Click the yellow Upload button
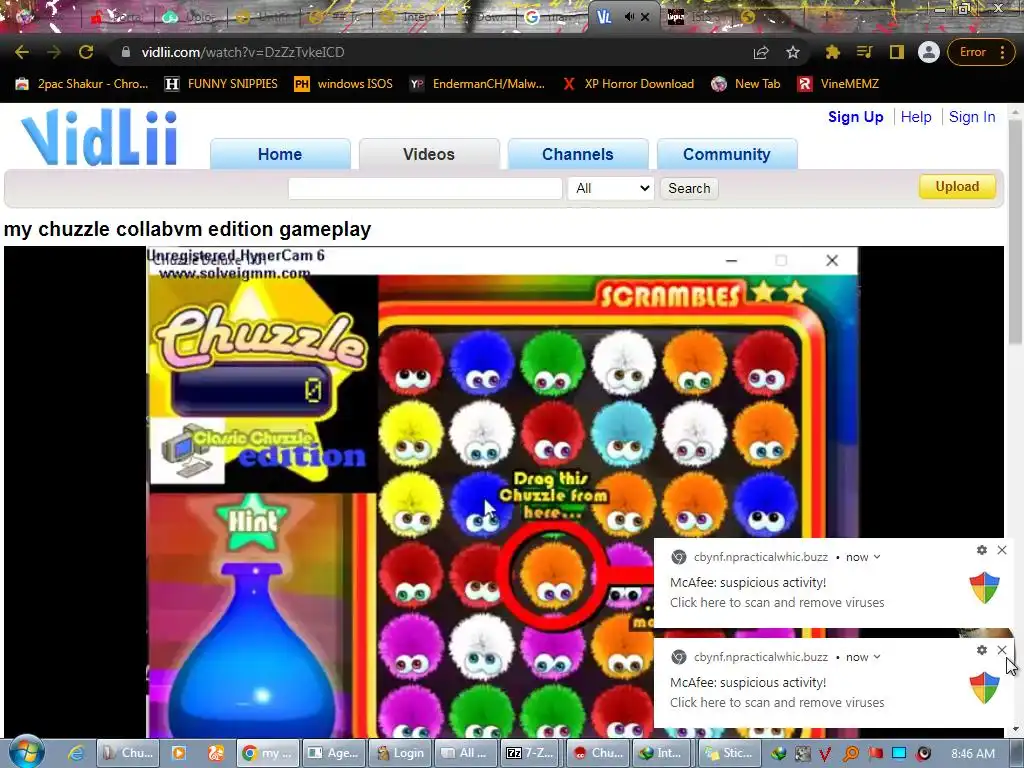Screen dimensions: 1024x768 pos(957,186)
